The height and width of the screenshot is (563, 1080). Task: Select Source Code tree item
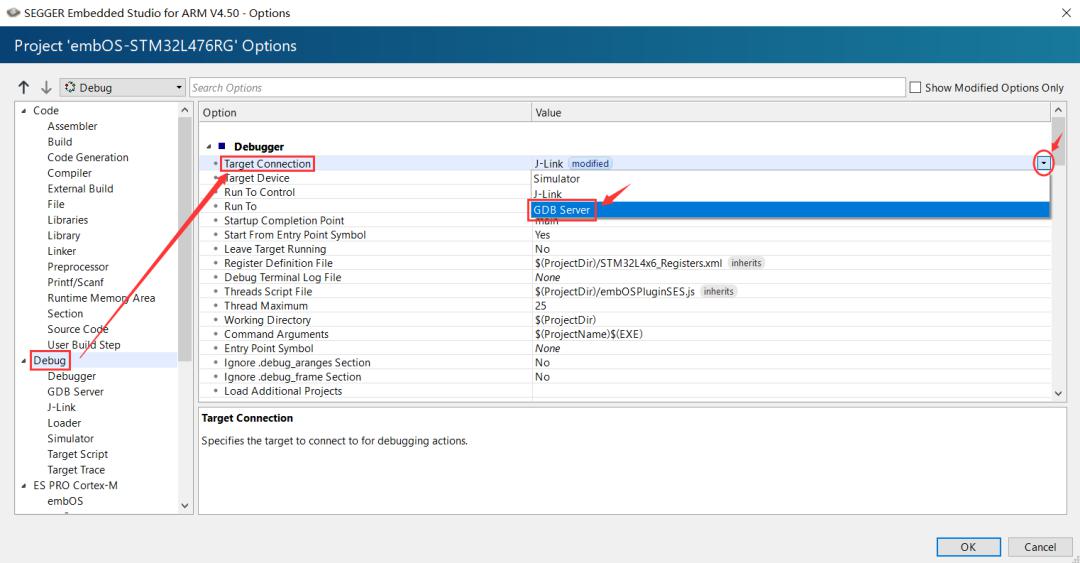(x=77, y=329)
